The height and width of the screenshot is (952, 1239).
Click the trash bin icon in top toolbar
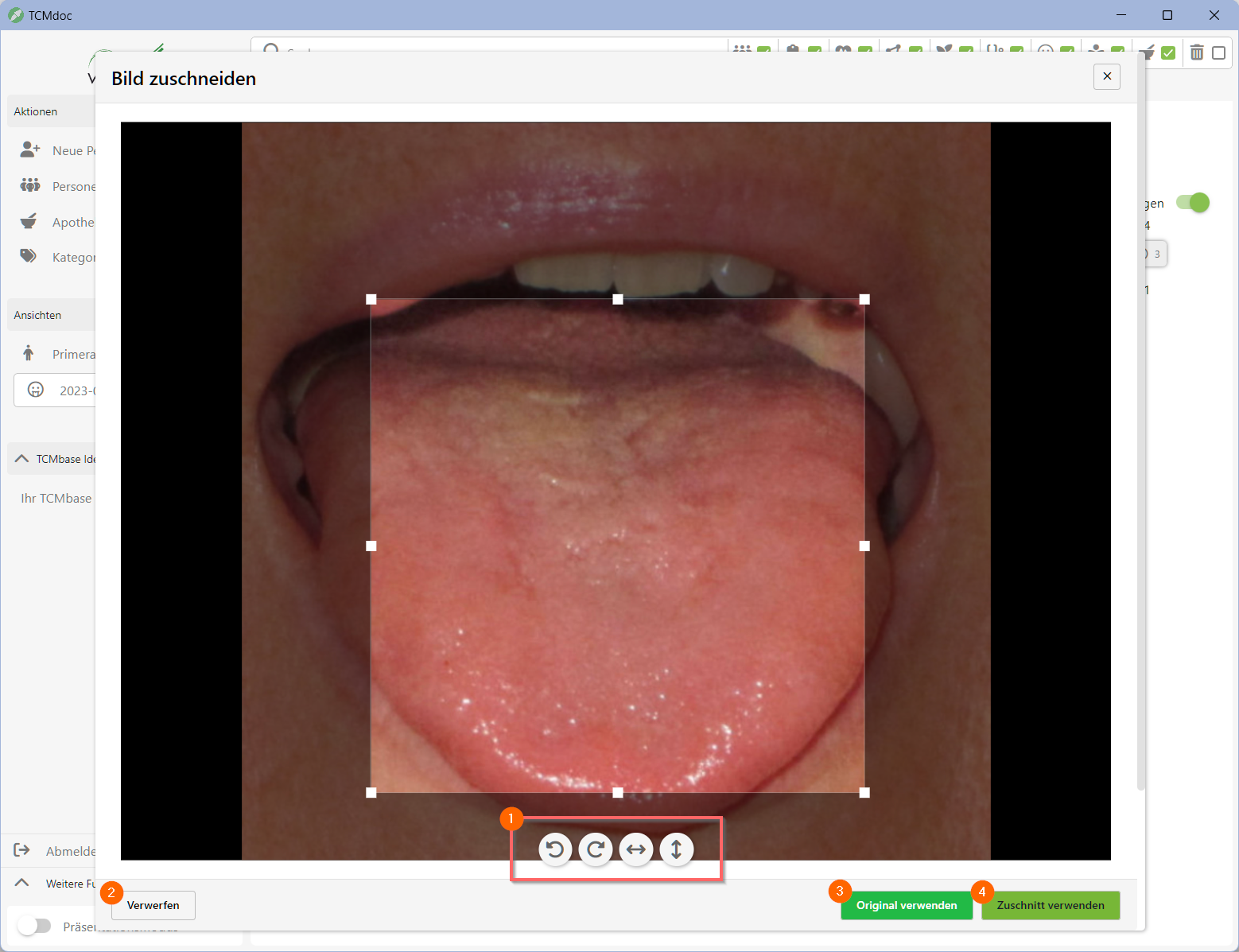pyautogui.click(x=1196, y=52)
